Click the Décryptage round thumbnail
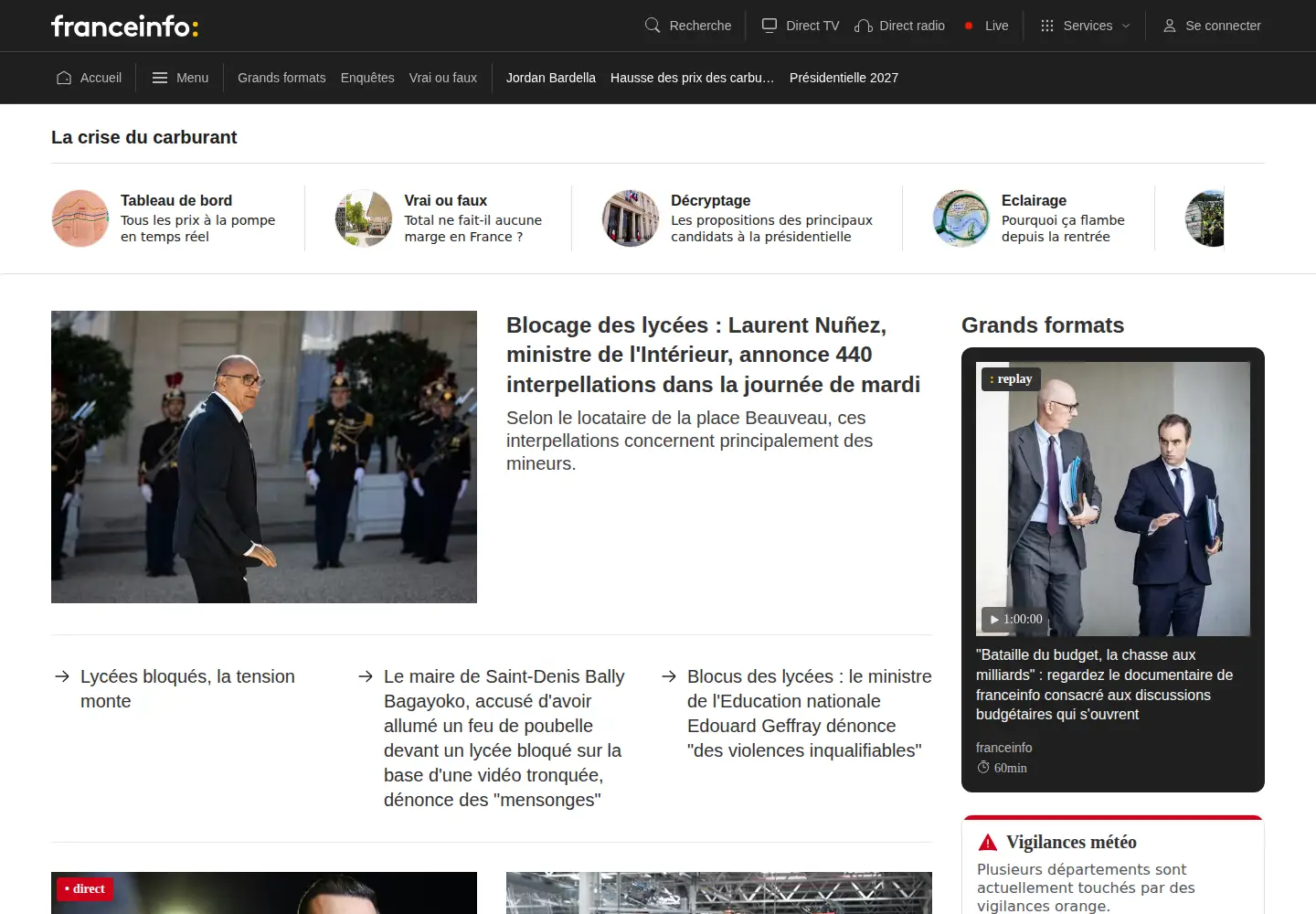The image size is (1316, 914). coord(631,218)
